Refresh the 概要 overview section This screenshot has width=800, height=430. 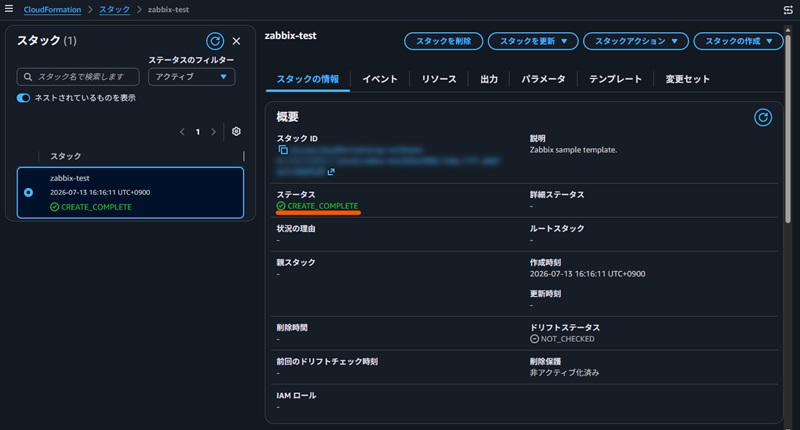click(763, 117)
